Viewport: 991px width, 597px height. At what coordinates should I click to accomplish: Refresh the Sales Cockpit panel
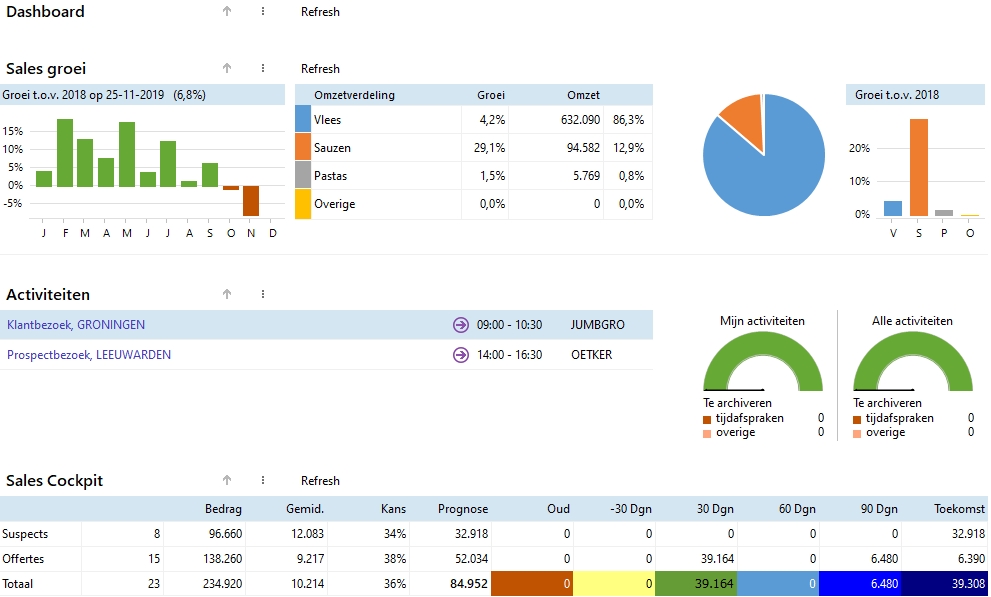320,481
